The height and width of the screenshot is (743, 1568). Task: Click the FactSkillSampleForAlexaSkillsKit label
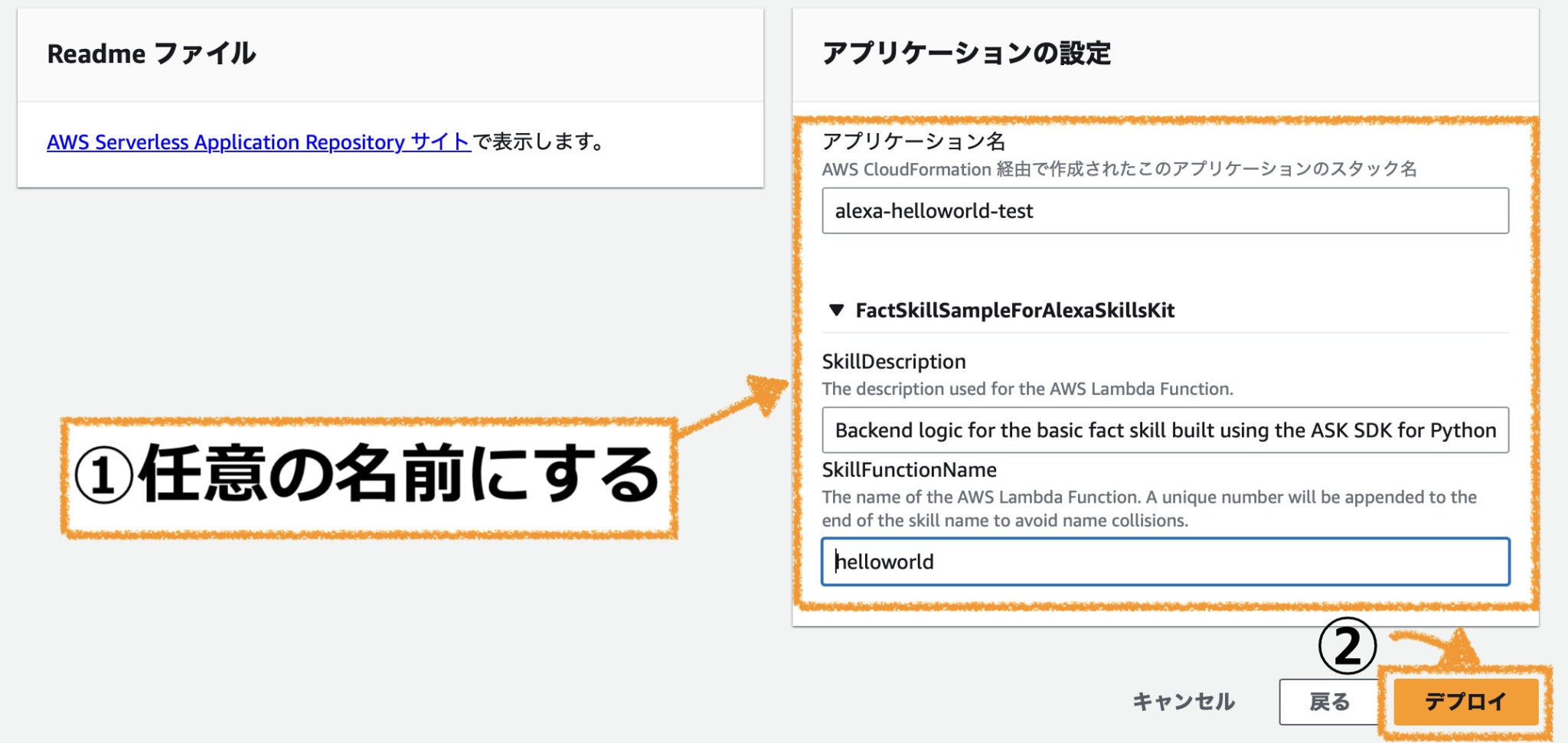(x=1015, y=310)
